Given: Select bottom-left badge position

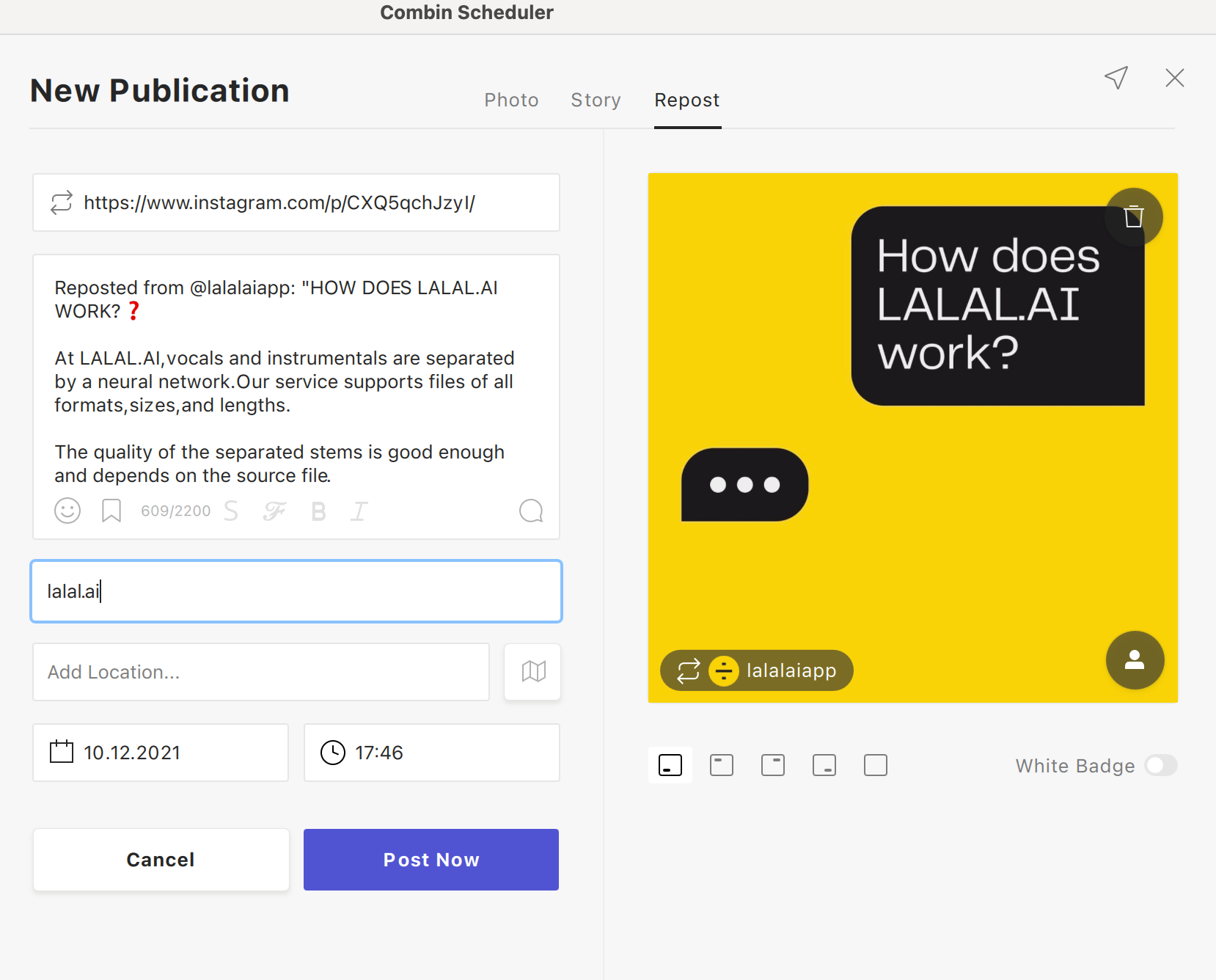Looking at the screenshot, I should pos(670,766).
